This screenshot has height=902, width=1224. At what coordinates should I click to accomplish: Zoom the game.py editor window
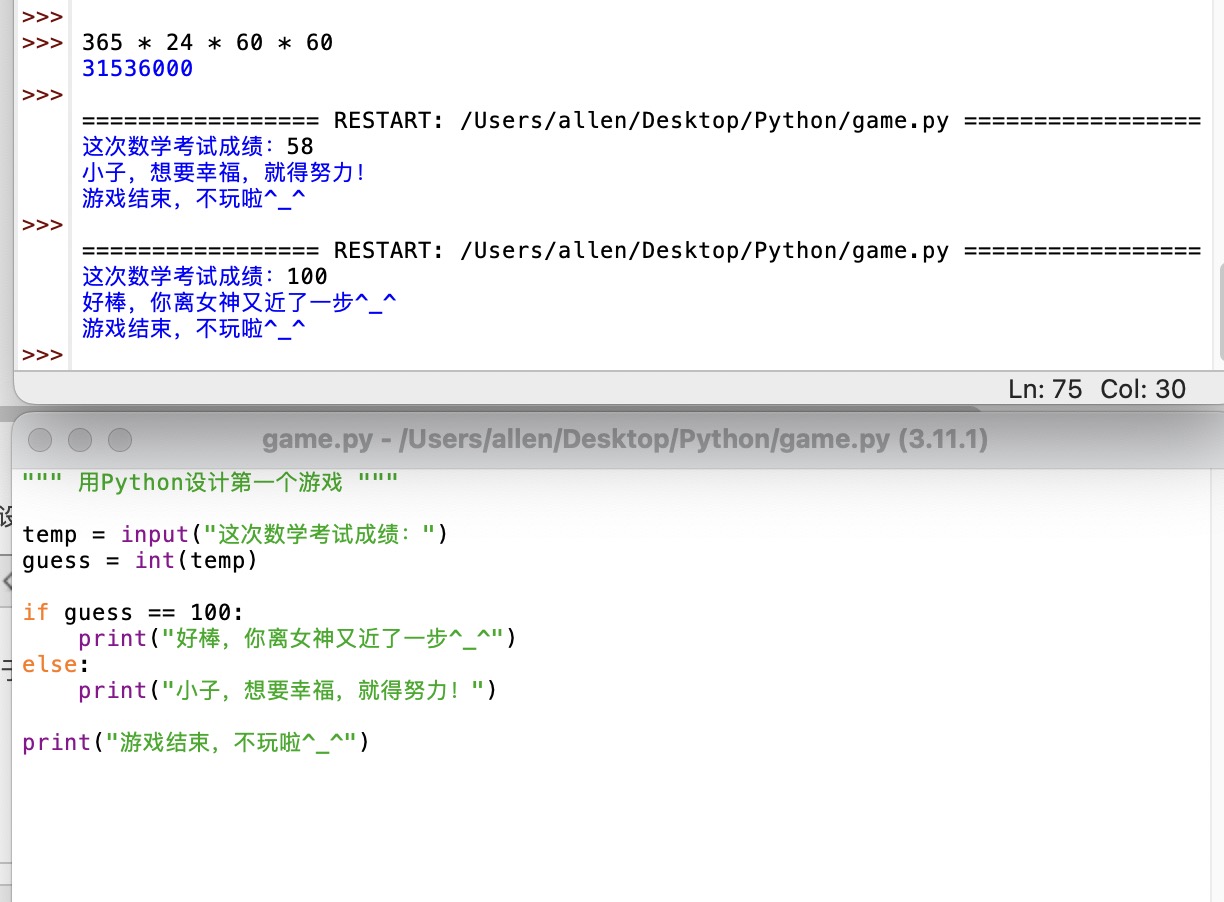(120, 439)
